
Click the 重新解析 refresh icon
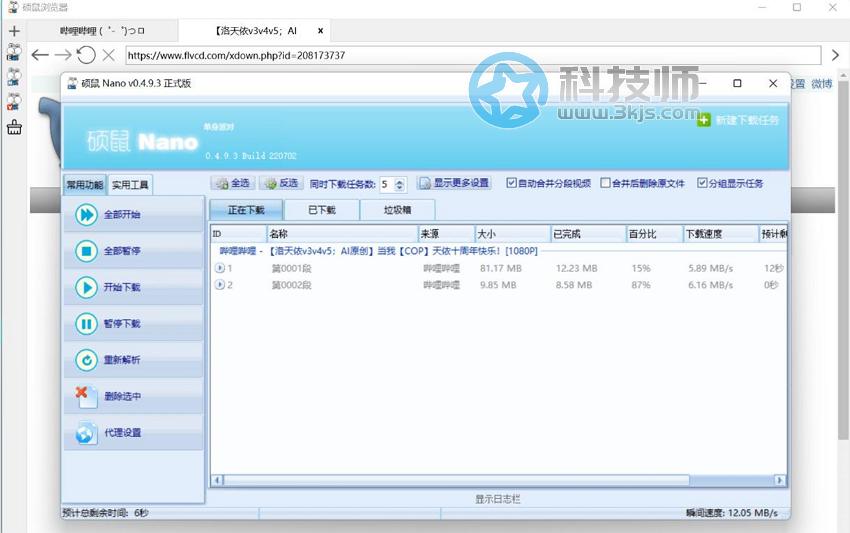click(x=86, y=360)
